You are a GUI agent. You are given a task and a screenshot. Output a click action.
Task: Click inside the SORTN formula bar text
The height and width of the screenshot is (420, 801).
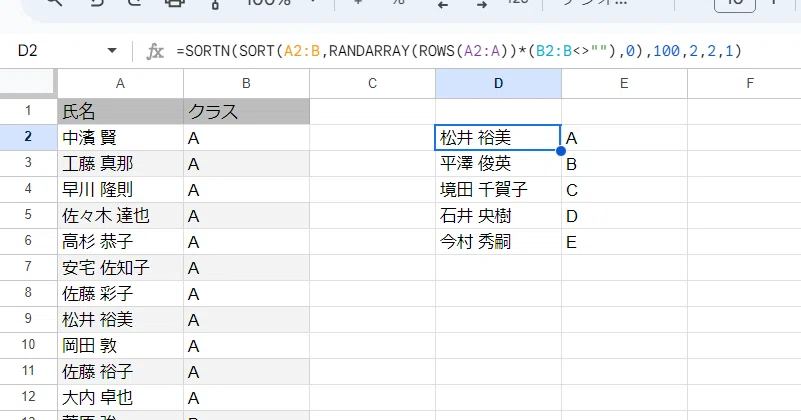[x=459, y=51]
